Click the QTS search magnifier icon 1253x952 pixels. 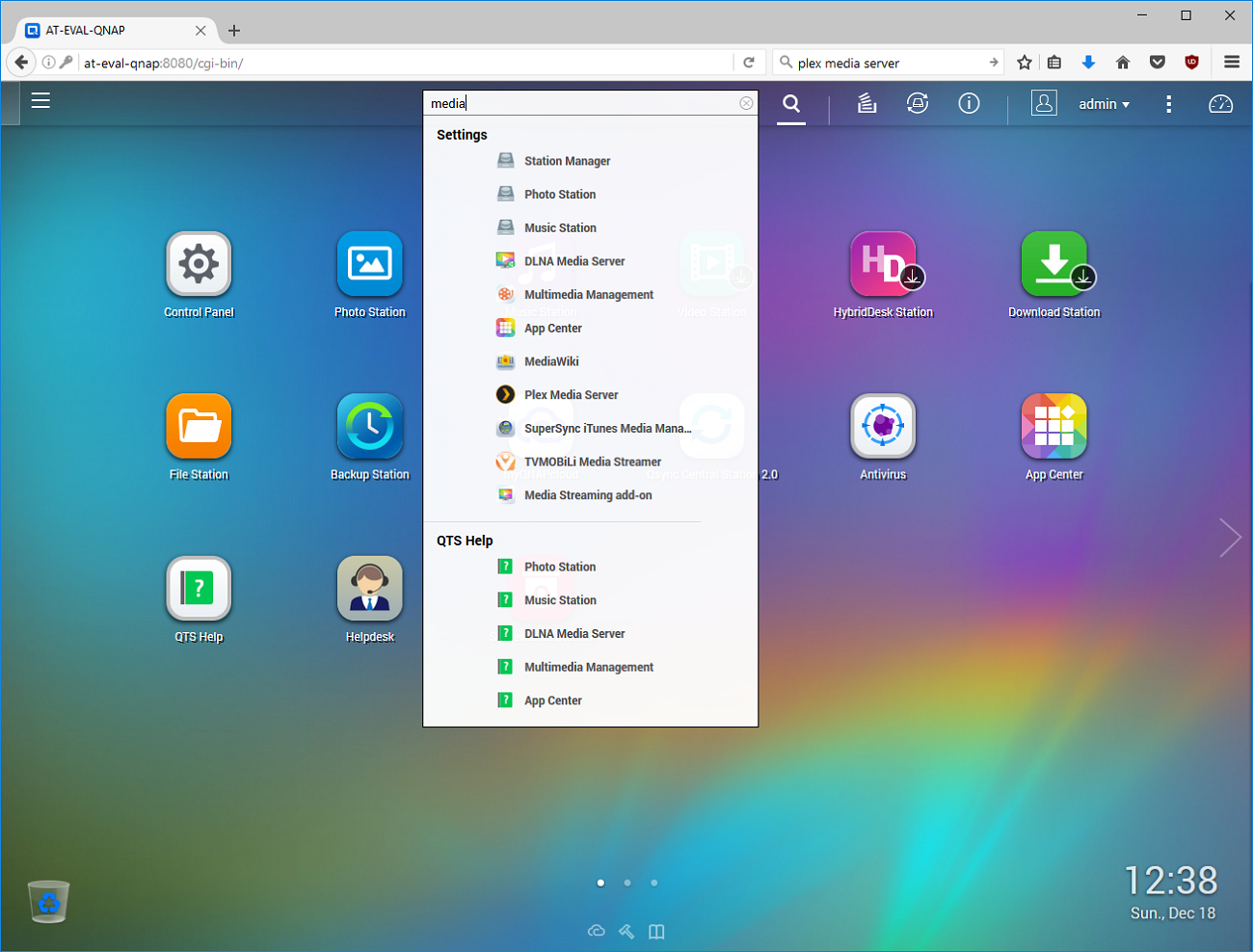pos(791,103)
